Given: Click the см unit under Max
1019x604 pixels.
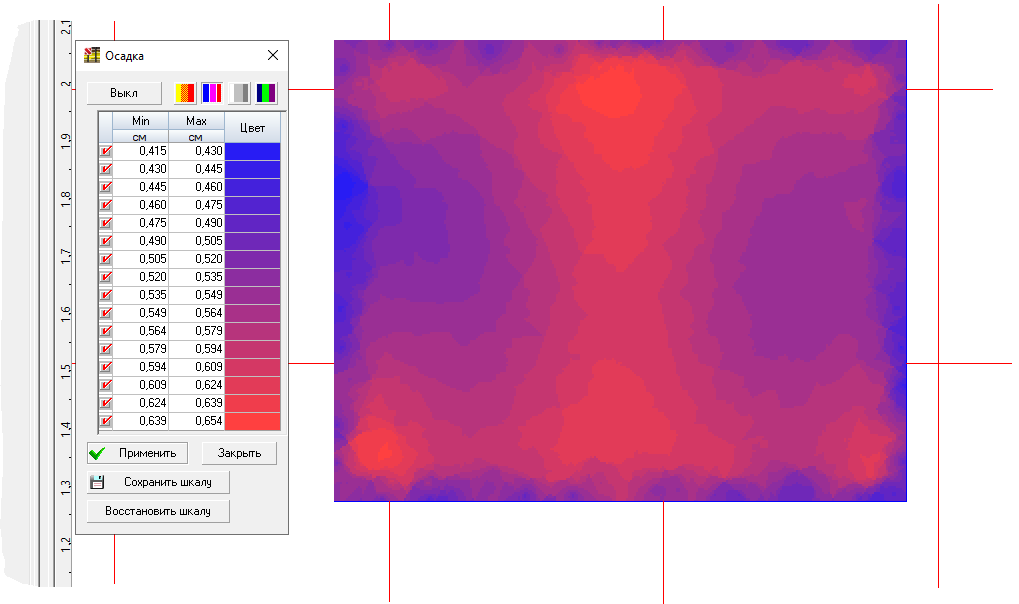Looking at the screenshot, I should (196, 137).
